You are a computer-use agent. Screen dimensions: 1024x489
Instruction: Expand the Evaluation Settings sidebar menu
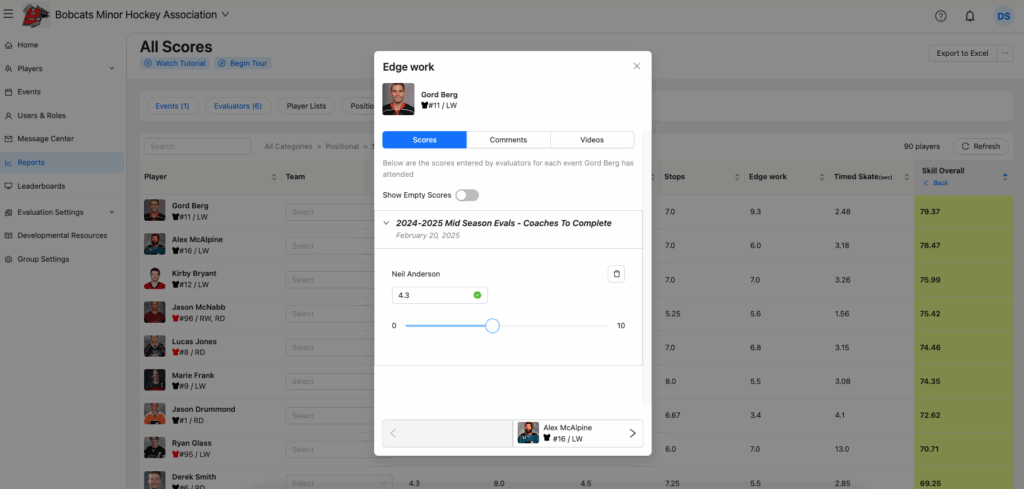pos(111,212)
